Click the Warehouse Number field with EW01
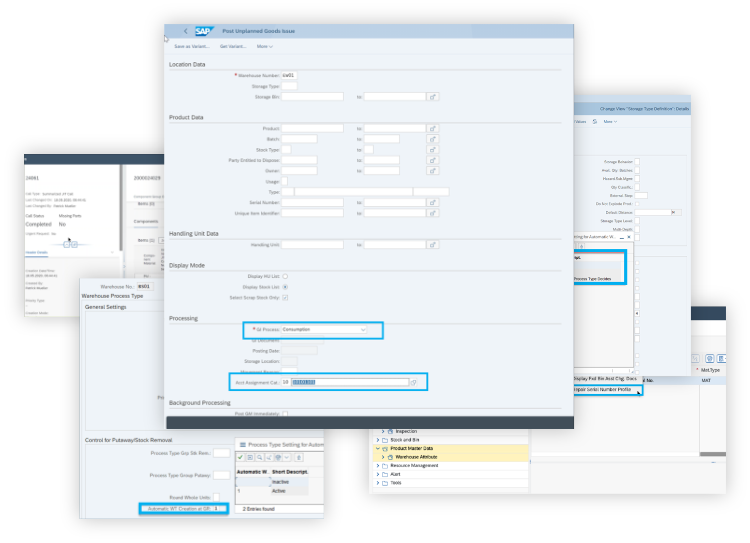 pos(289,76)
